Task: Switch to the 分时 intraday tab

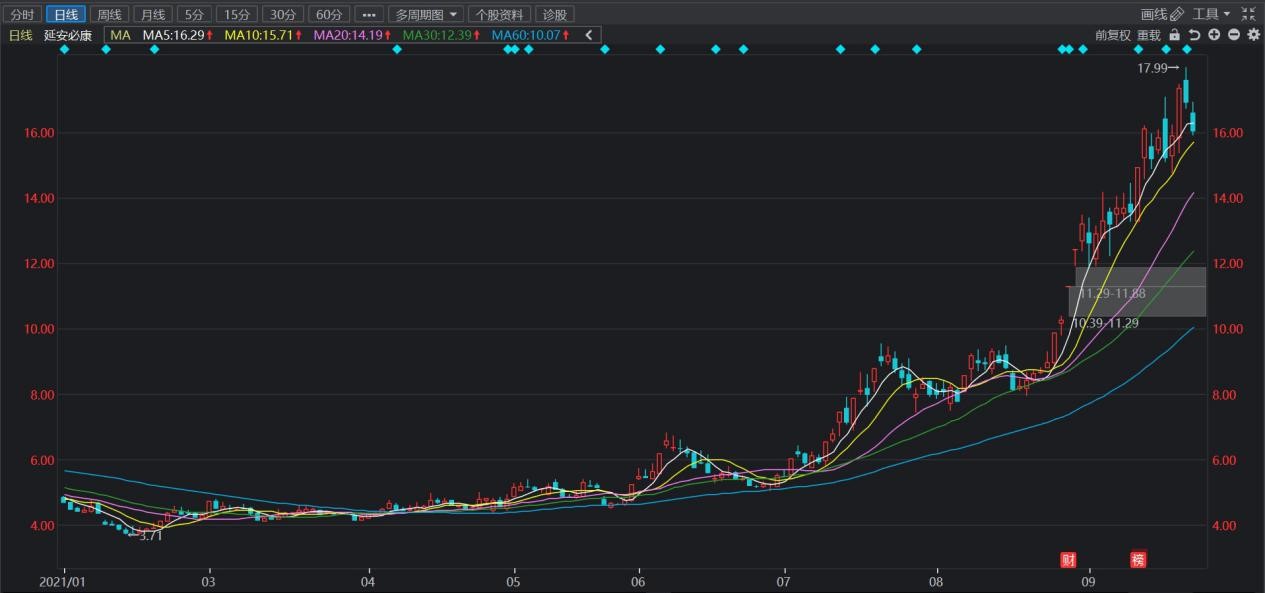Action: (x=22, y=15)
